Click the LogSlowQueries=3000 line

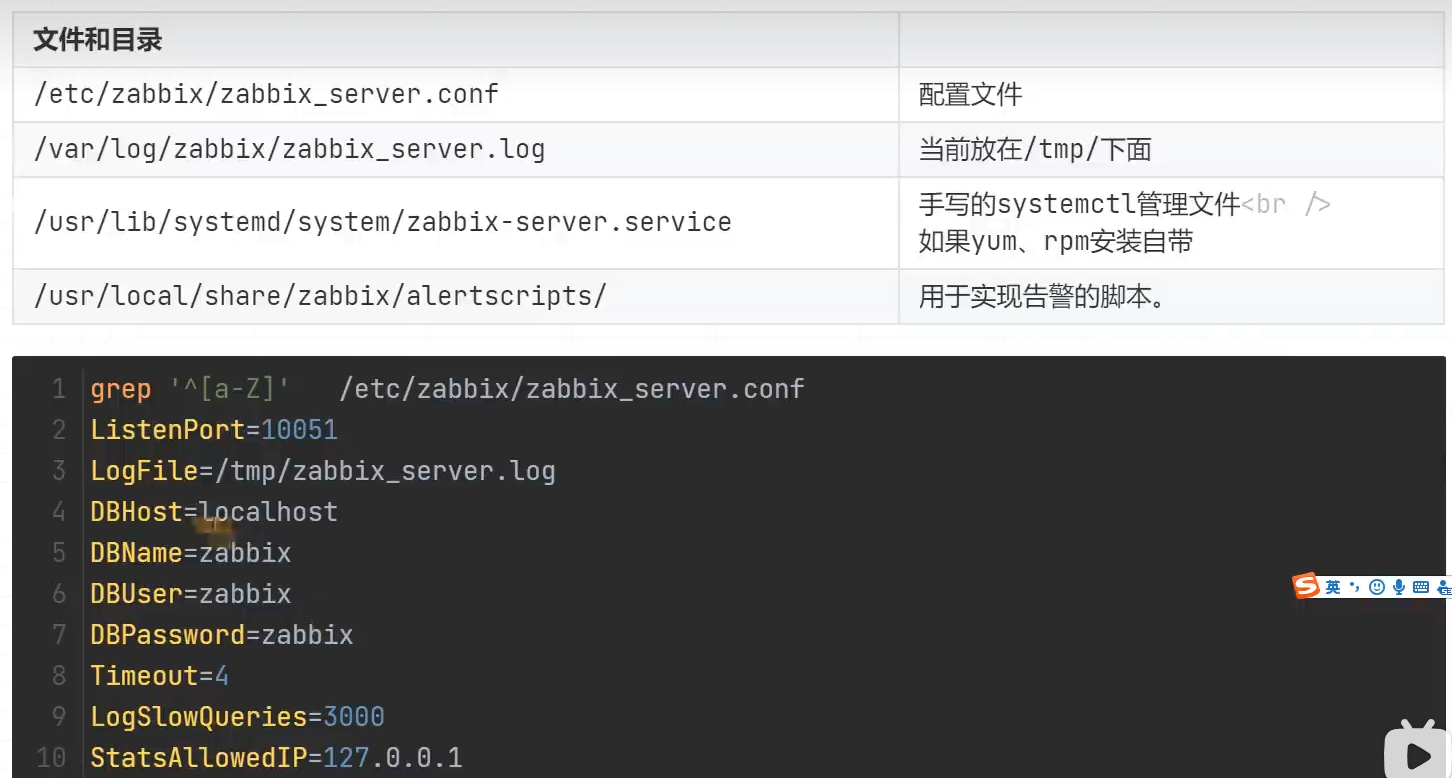[x=237, y=717]
